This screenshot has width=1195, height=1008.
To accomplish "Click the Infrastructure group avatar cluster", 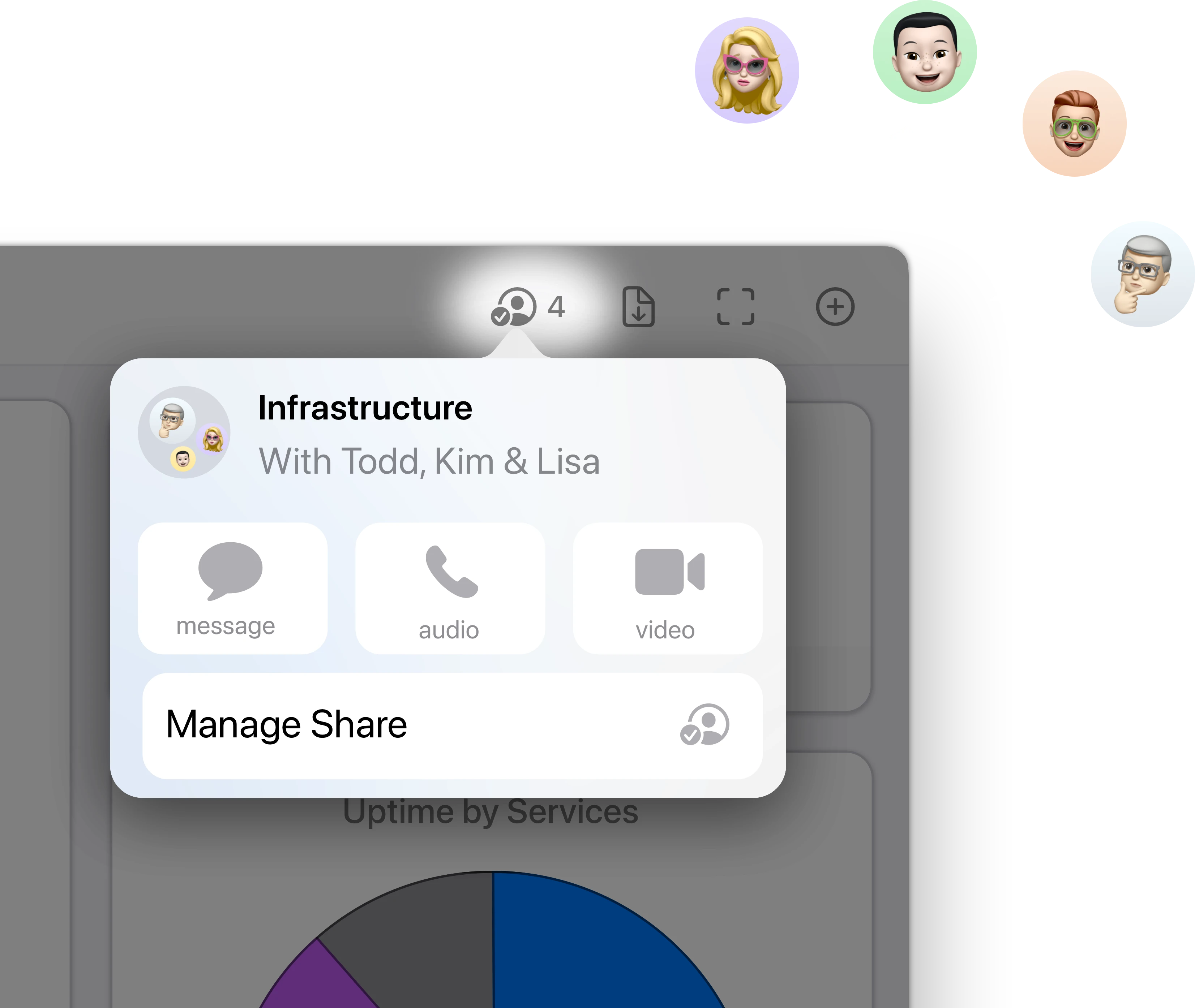I will (x=184, y=432).
